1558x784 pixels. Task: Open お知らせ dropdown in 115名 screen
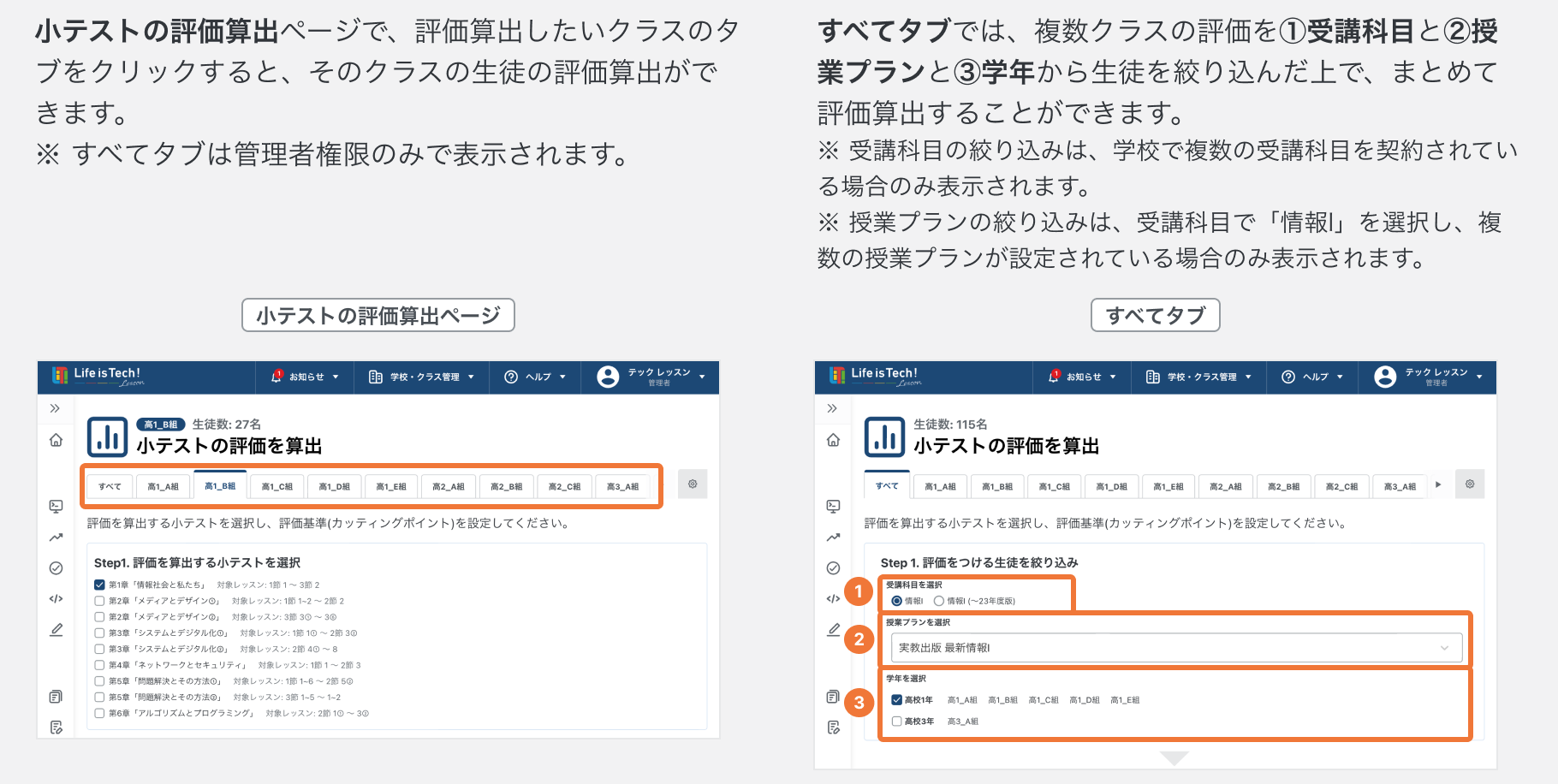pyautogui.click(x=1082, y=377)
